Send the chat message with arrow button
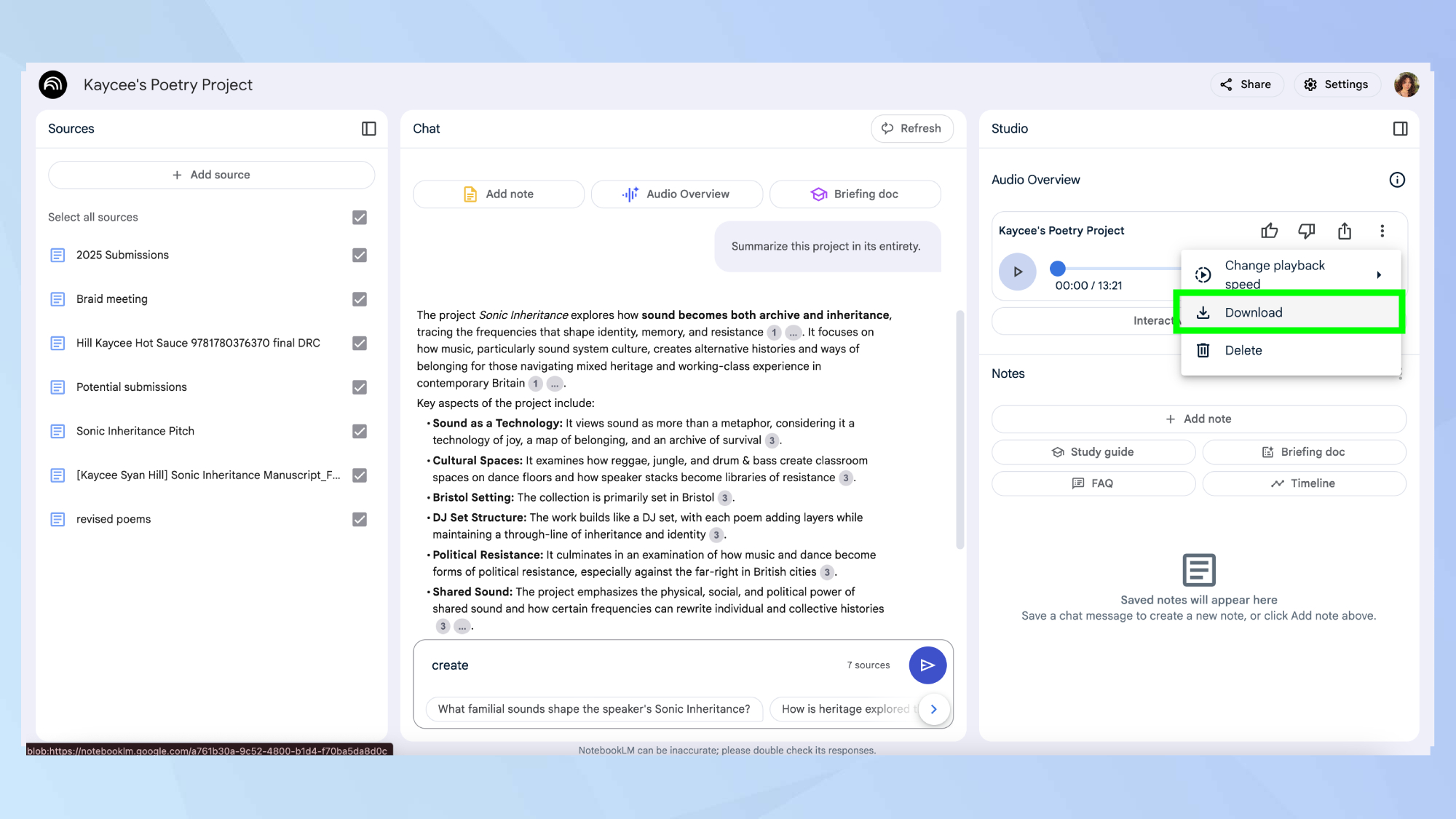The width and height of the screenshot is (1456, 819). coord(927,665)
